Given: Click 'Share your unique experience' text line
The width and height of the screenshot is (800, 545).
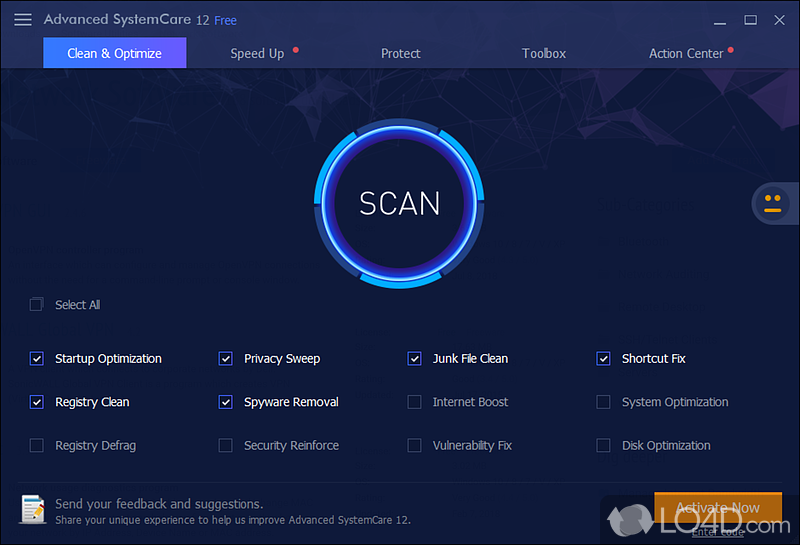Looking at the screenshot, I should 233,521.
